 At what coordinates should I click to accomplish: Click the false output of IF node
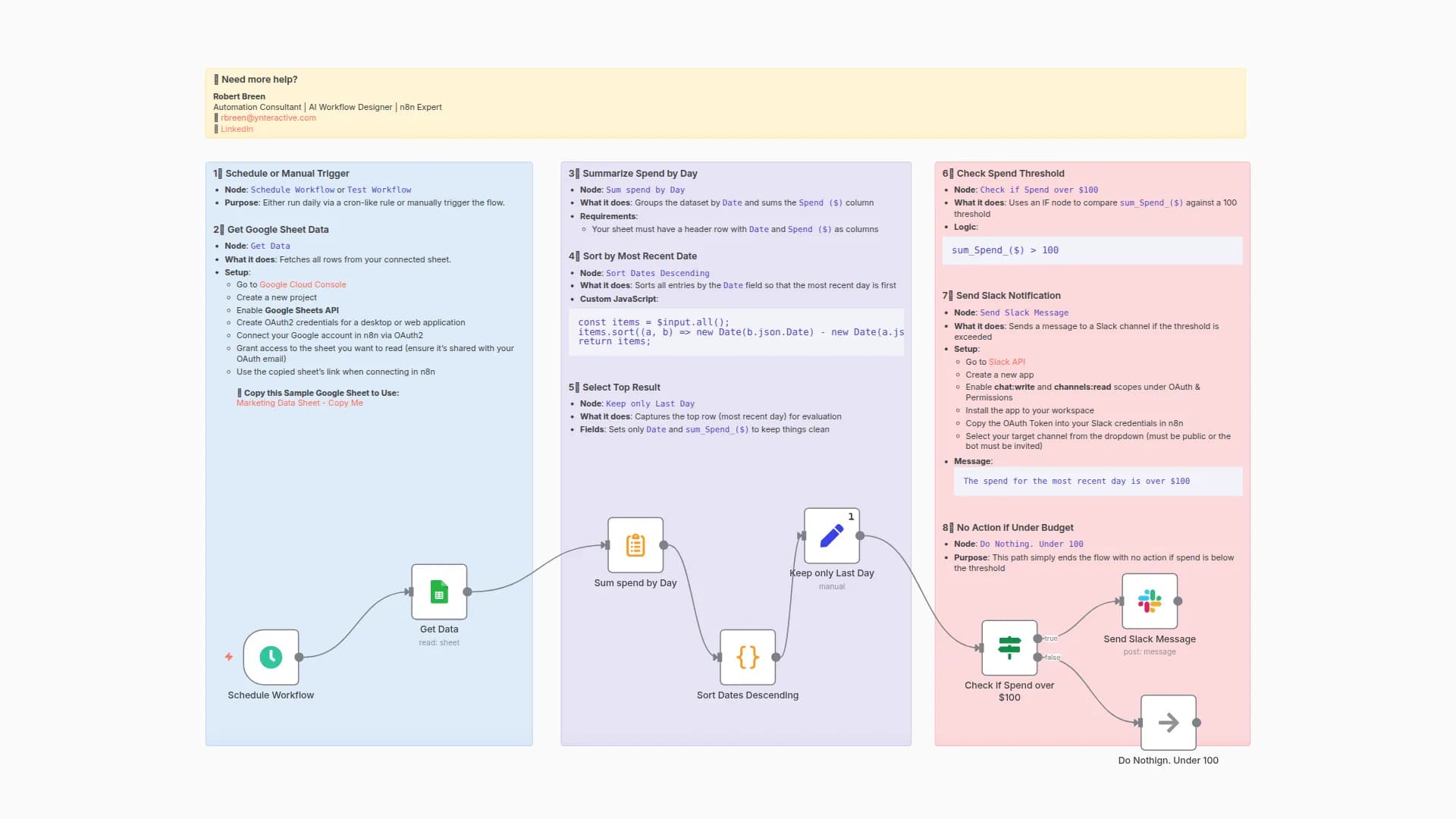point(1037,657)
